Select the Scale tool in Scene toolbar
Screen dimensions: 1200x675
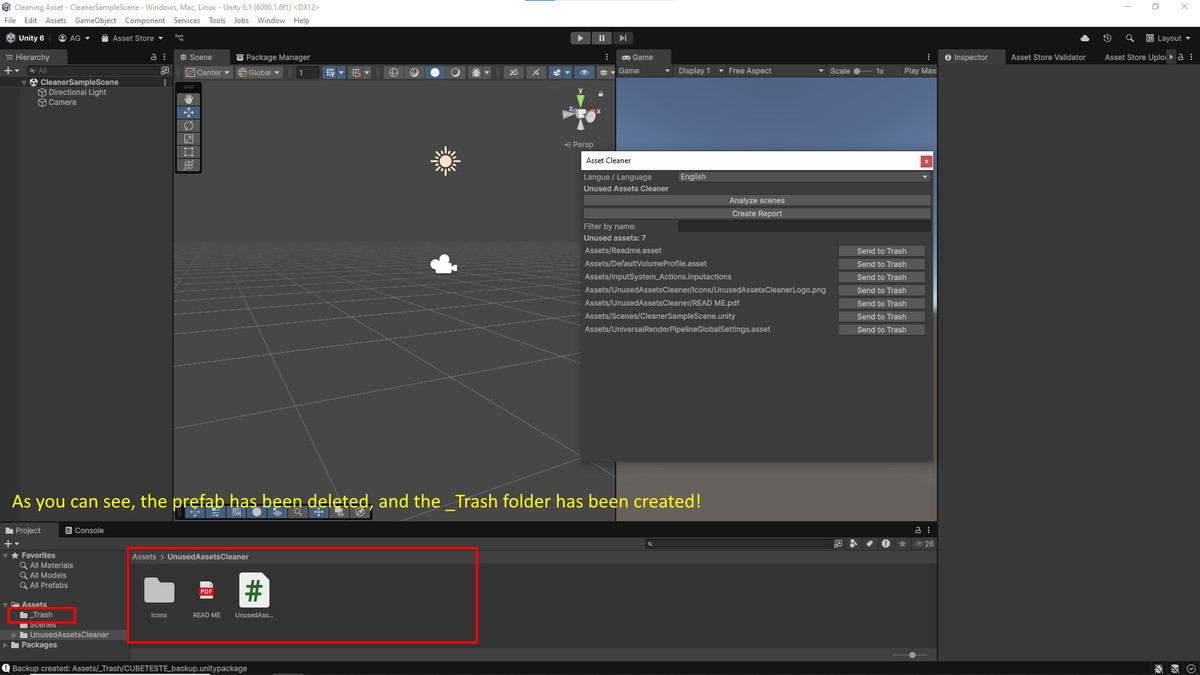coord(189,138)
